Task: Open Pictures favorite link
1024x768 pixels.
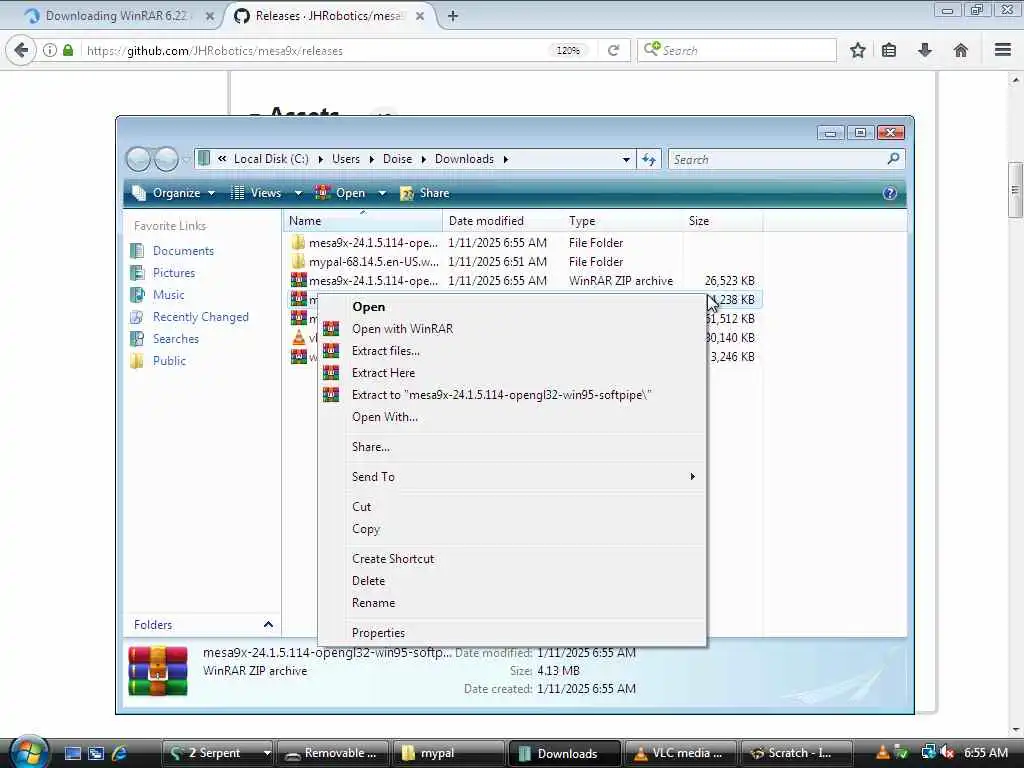Action: [x=174, y=273]
